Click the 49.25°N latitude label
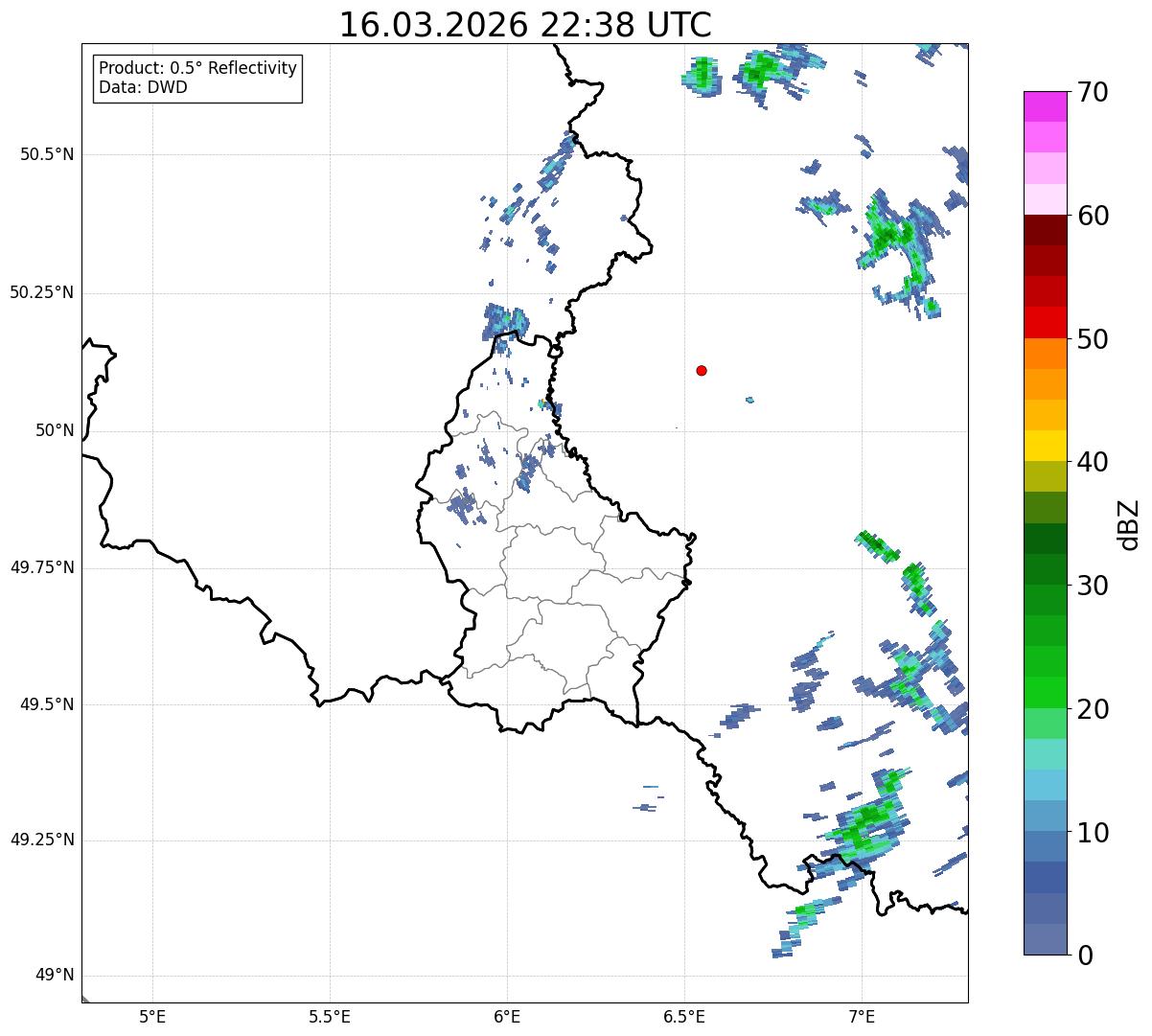Viewport: 1152px width, 1036px height. click(x=41, y=840)
